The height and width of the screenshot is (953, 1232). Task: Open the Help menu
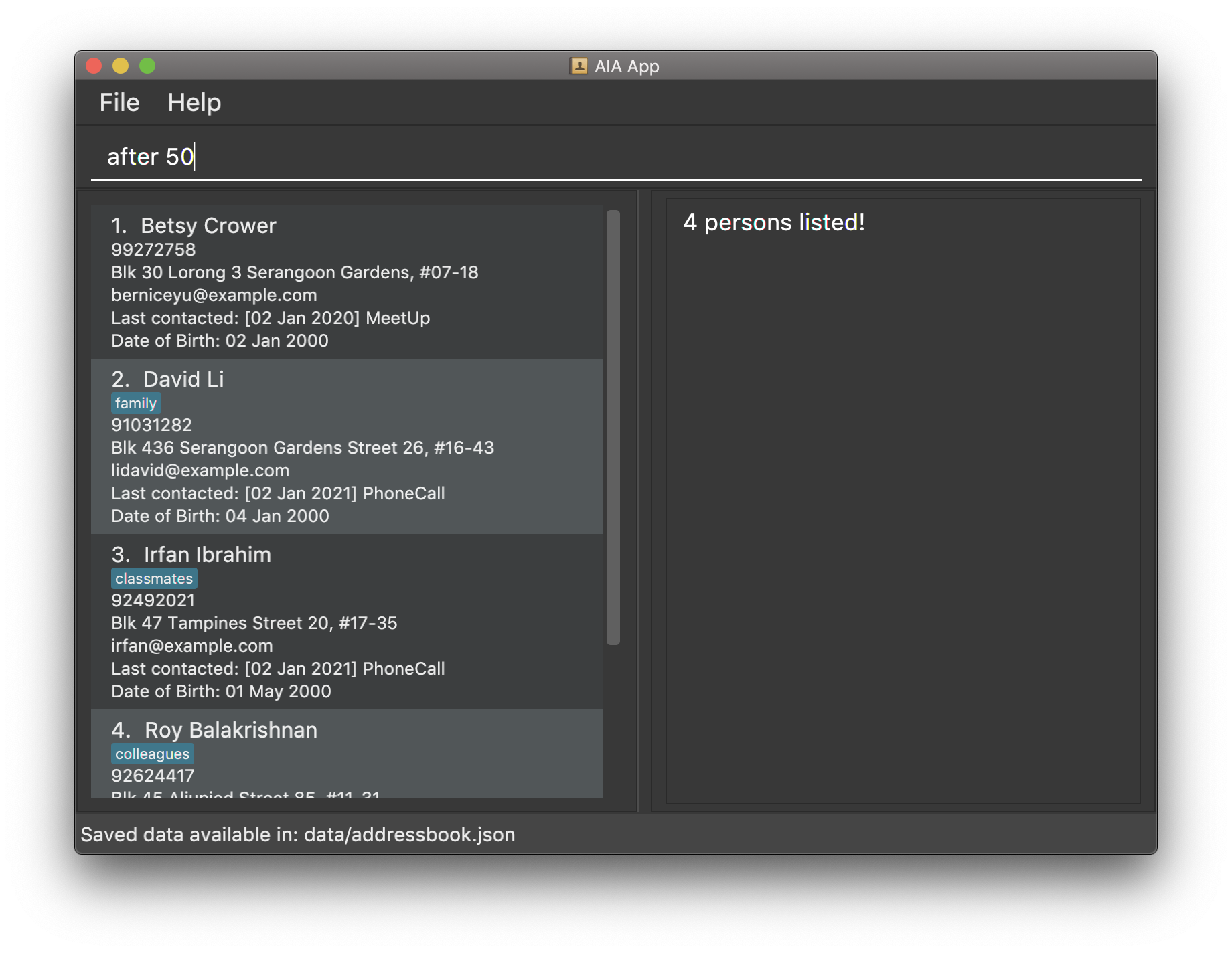click(194, 102)
